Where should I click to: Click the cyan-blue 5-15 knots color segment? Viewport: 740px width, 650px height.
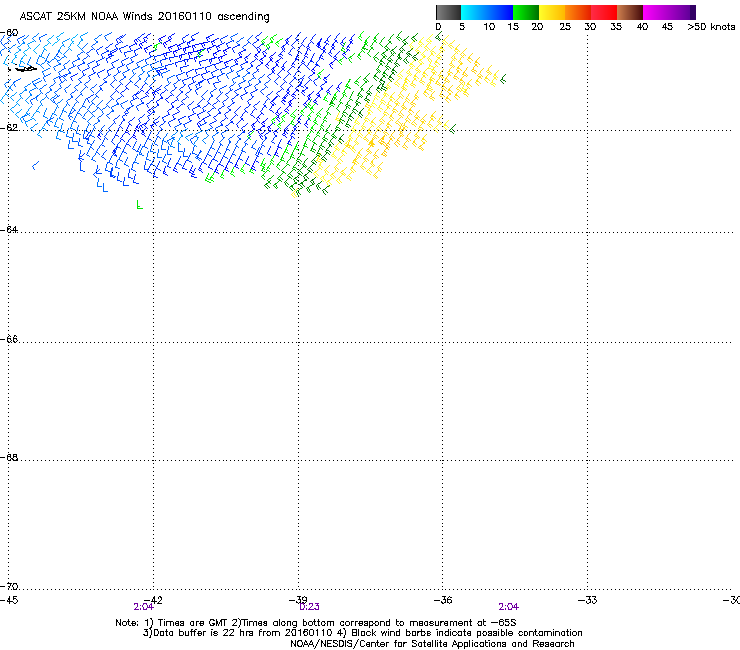tap(487, 12)
